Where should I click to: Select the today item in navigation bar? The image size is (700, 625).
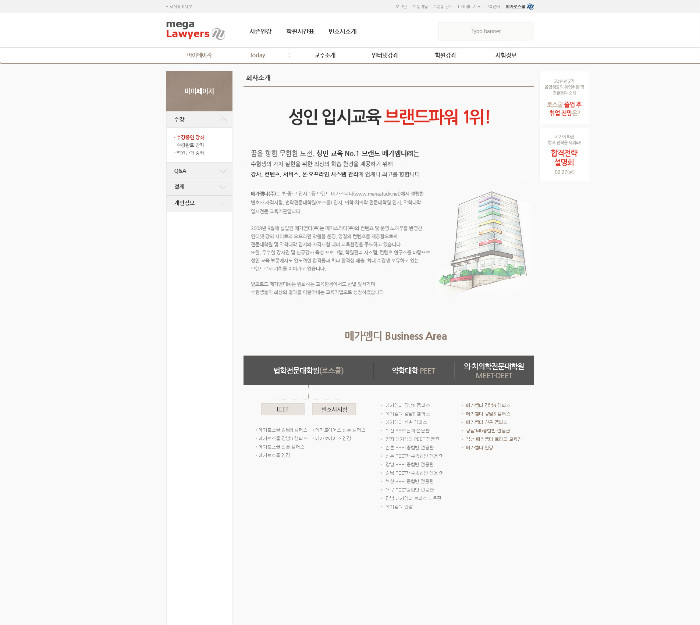pos(258,55)
